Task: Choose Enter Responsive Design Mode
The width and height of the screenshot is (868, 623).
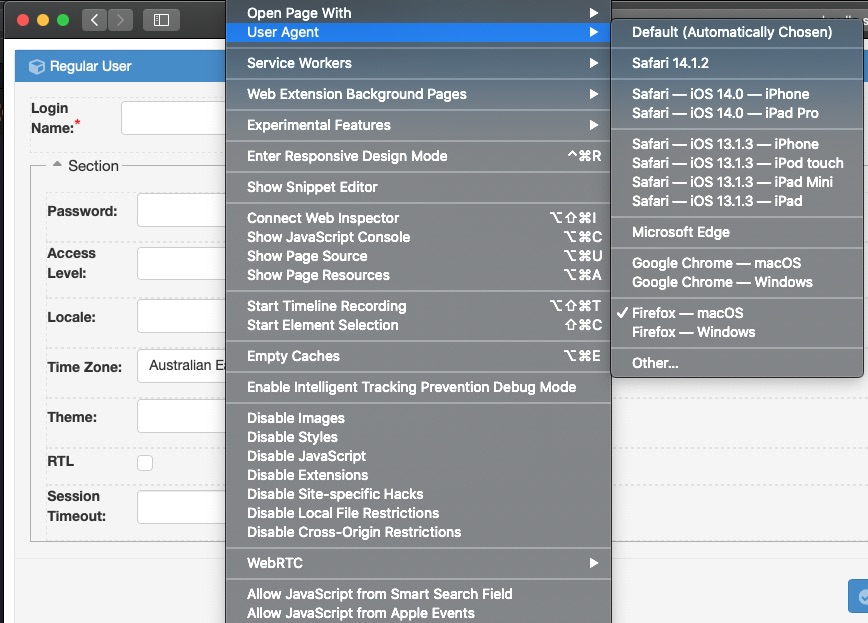Action: (x=418, y=156)
